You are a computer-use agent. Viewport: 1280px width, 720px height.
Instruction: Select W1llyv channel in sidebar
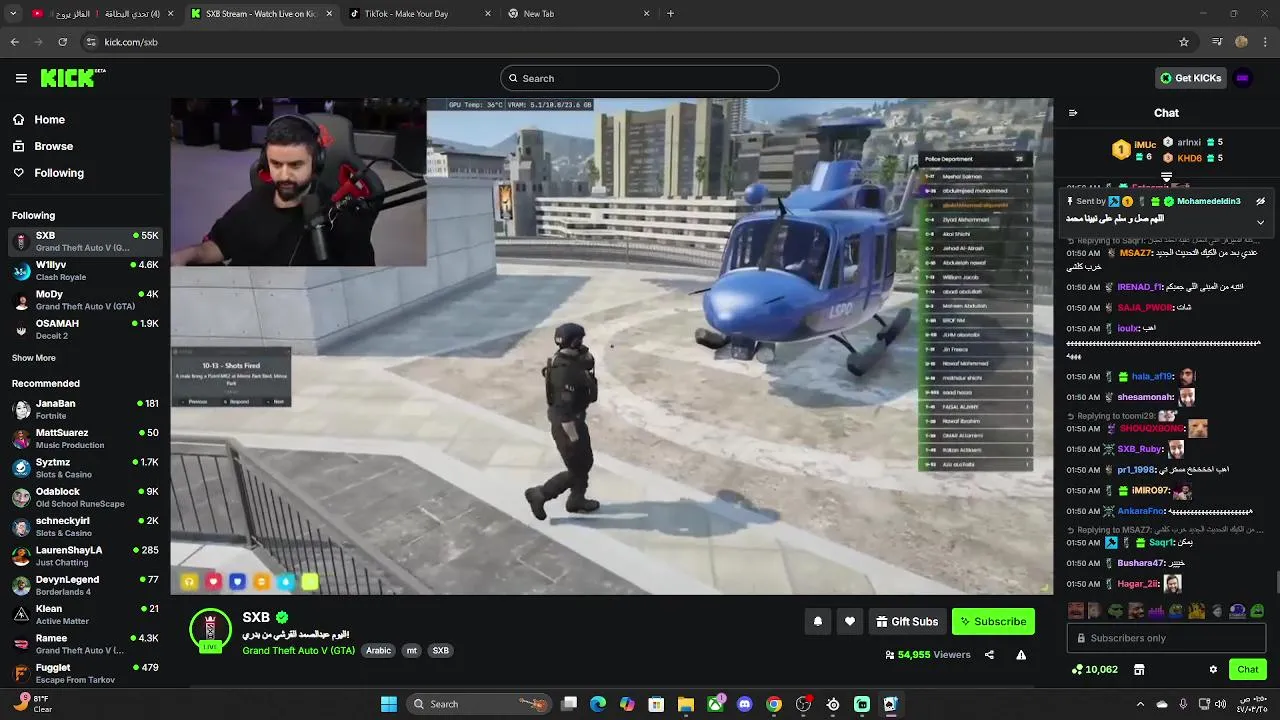[85, 270]
